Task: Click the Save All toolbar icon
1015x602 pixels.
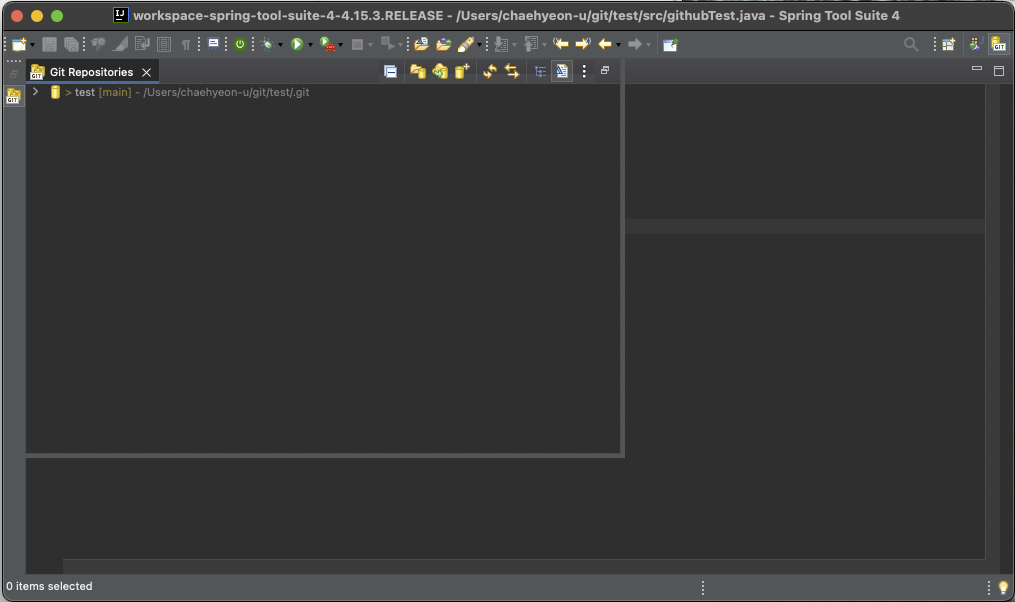Action: click(x=71, y=45)
